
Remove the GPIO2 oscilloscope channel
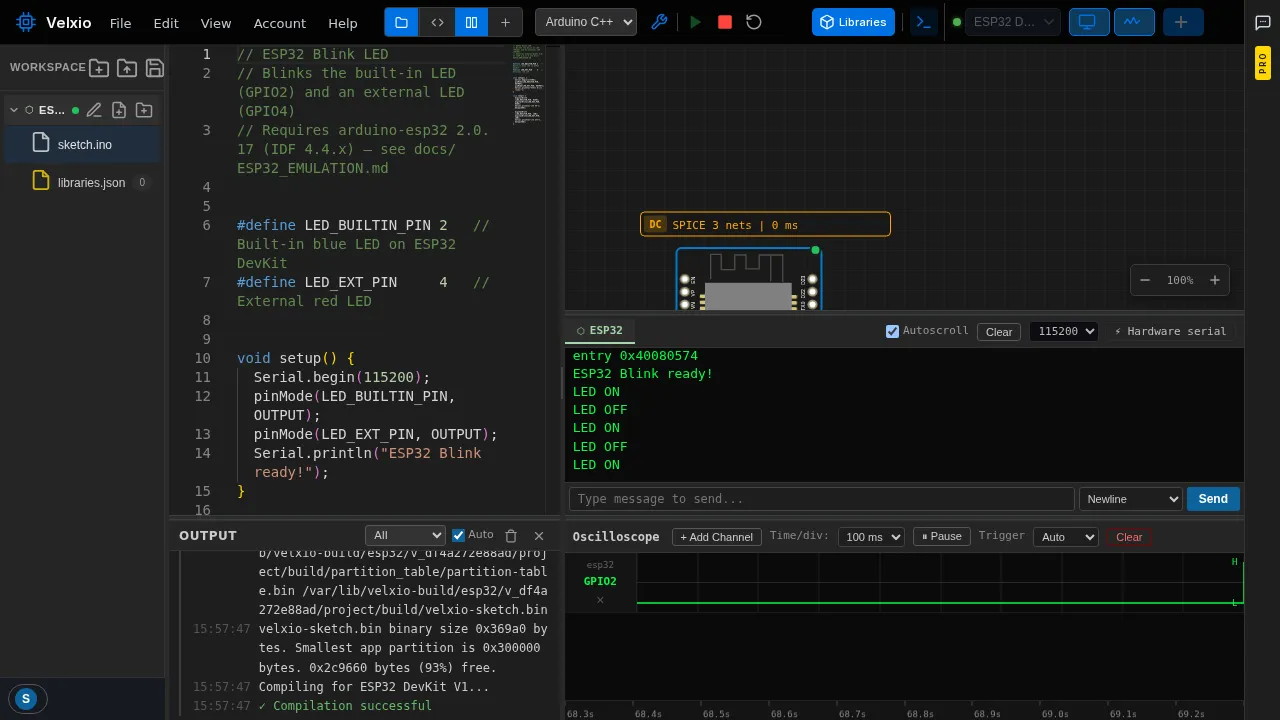pos(600,600)
